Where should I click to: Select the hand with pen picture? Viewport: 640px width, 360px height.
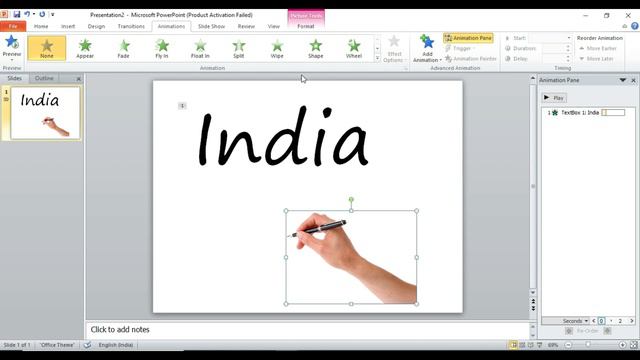351,257
